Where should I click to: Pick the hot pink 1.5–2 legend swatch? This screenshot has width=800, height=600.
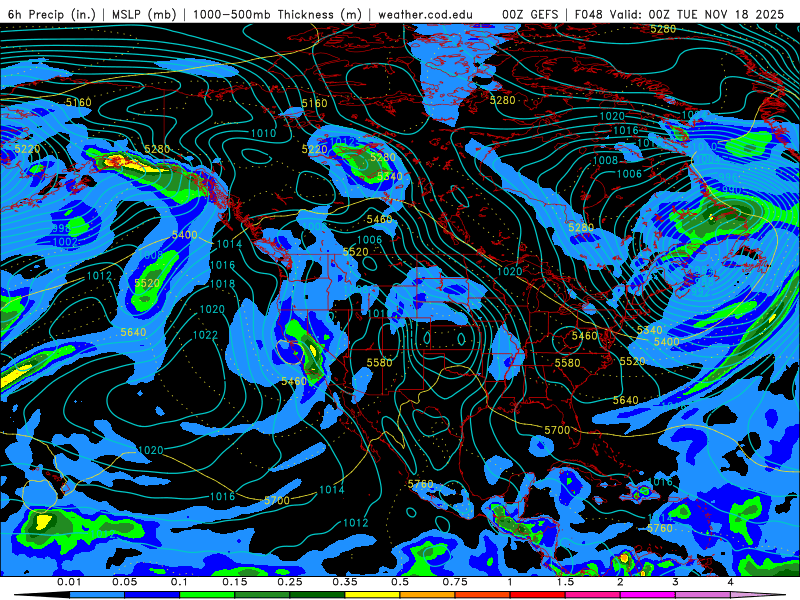click(x=593, y=595)
